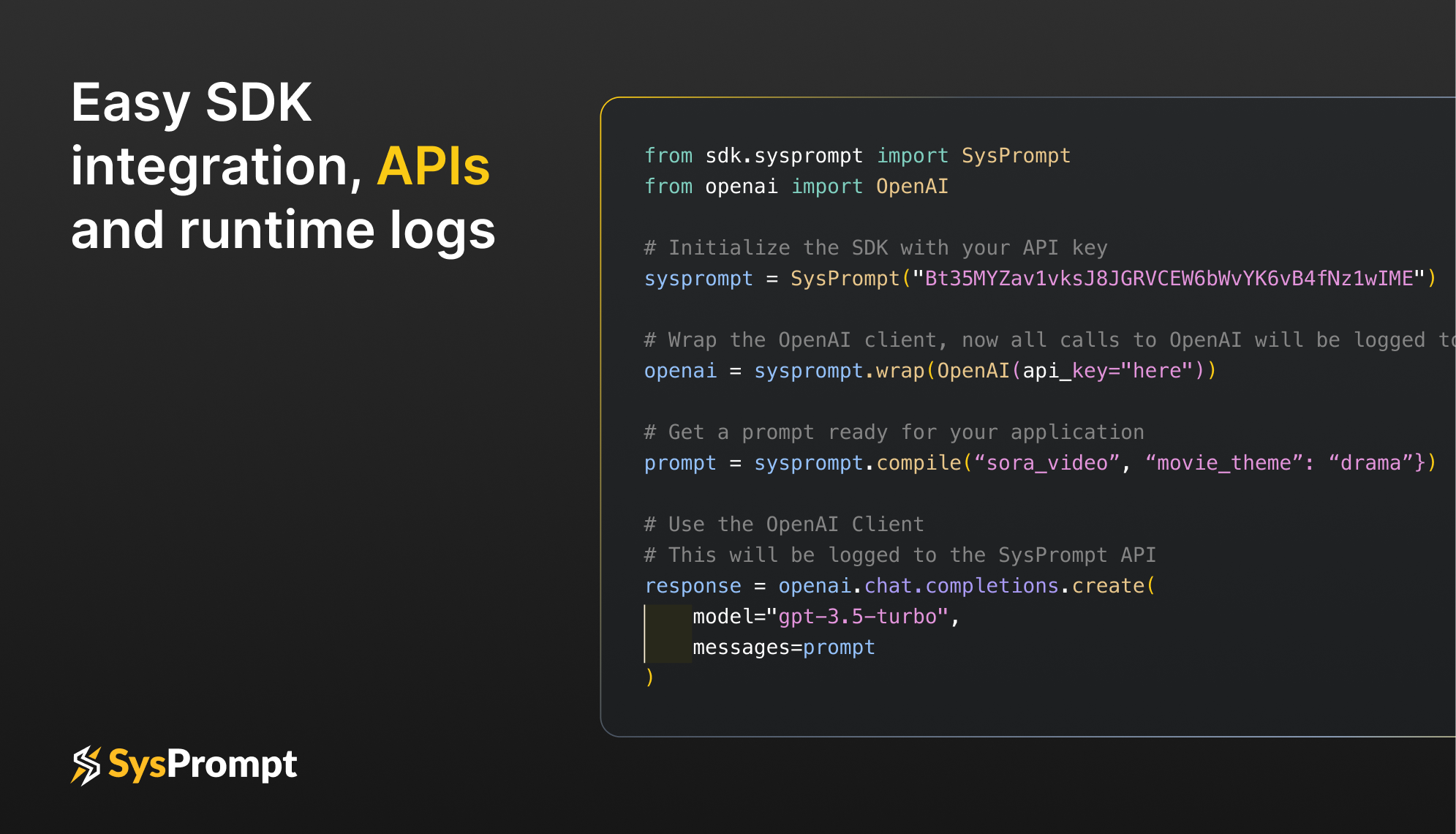Click the "sora_video" string argument
Screen dimensions: 1456x834
1046,463
